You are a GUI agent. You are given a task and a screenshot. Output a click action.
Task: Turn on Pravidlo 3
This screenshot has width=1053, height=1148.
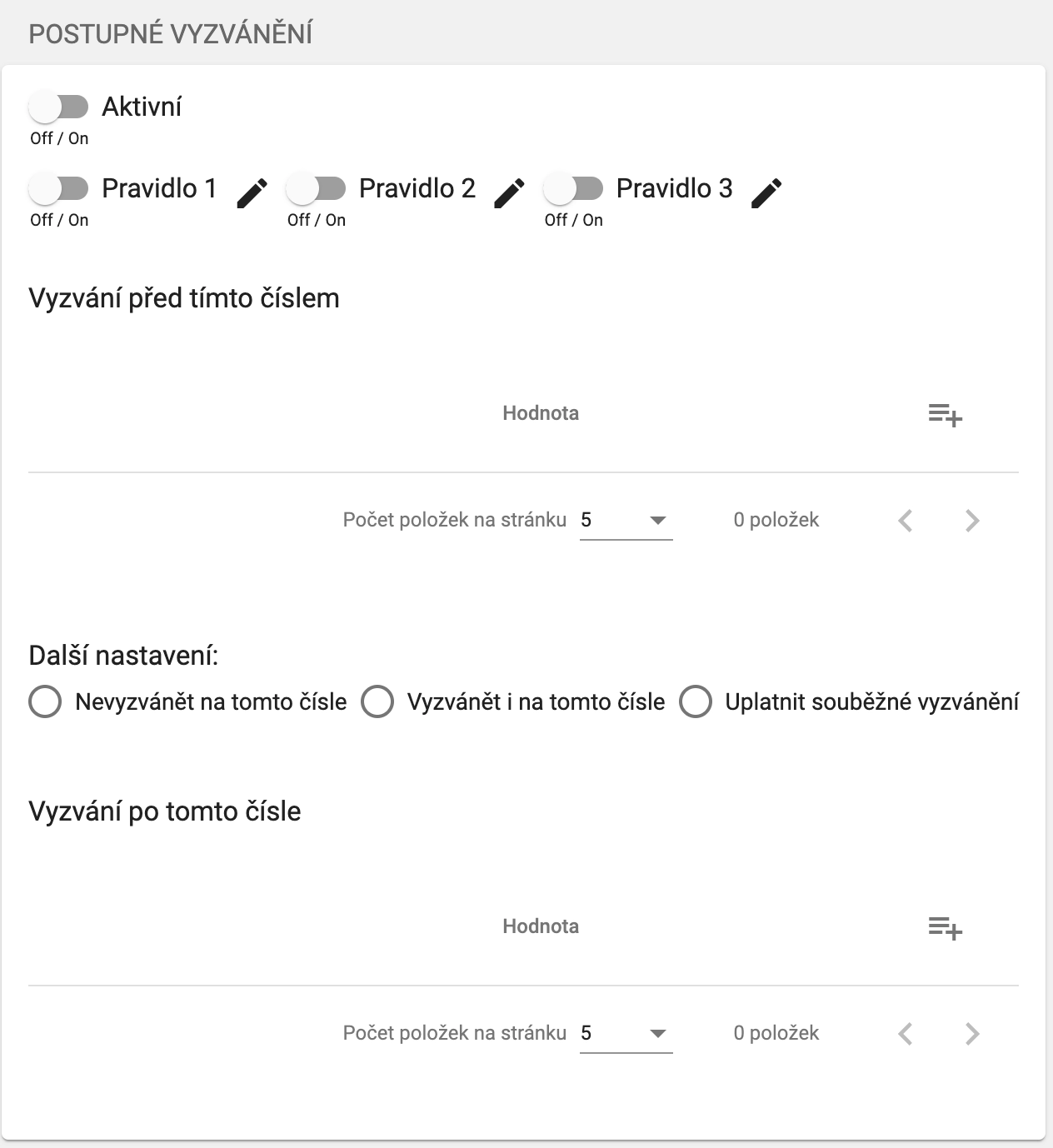tap(574, 189)
